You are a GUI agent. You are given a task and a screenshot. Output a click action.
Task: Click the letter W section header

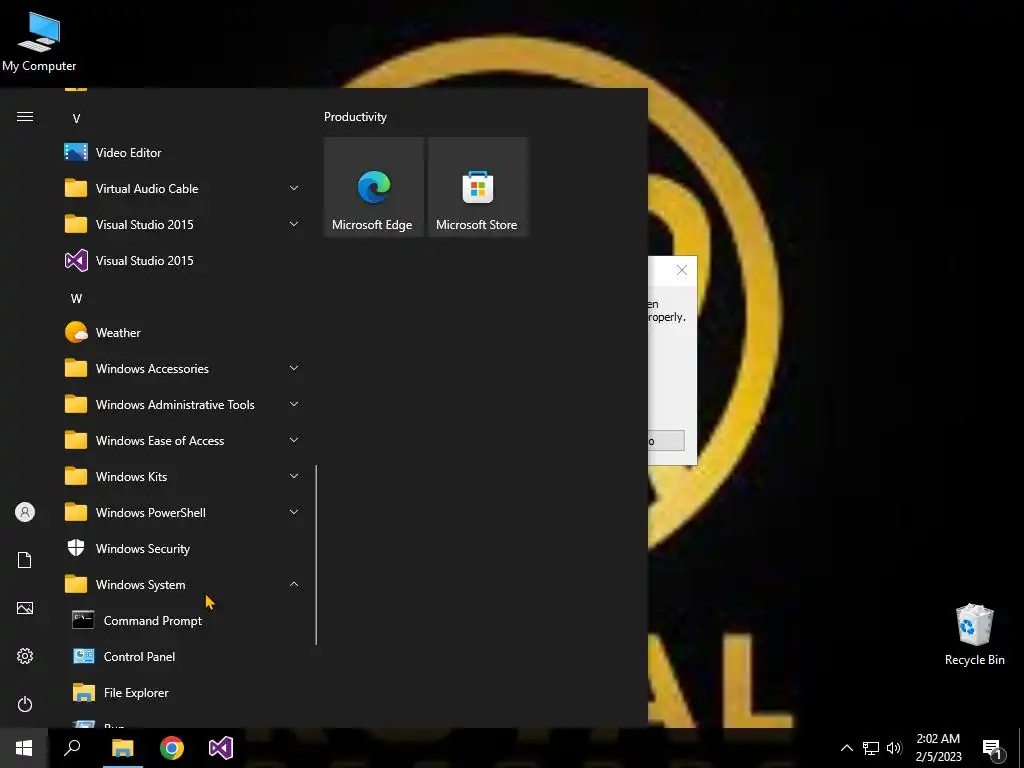point(76,298)
